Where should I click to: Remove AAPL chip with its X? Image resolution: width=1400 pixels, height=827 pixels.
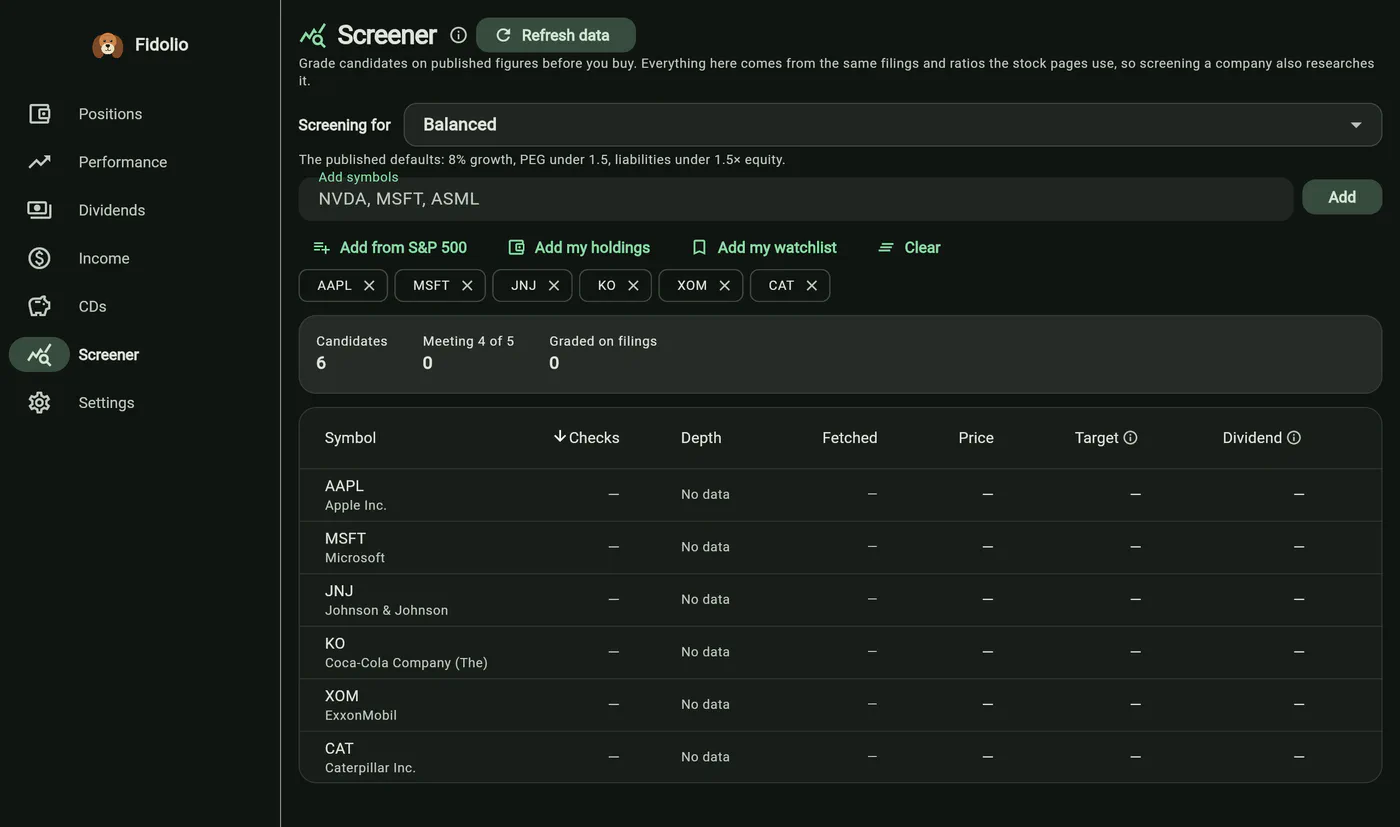point(369,285)
